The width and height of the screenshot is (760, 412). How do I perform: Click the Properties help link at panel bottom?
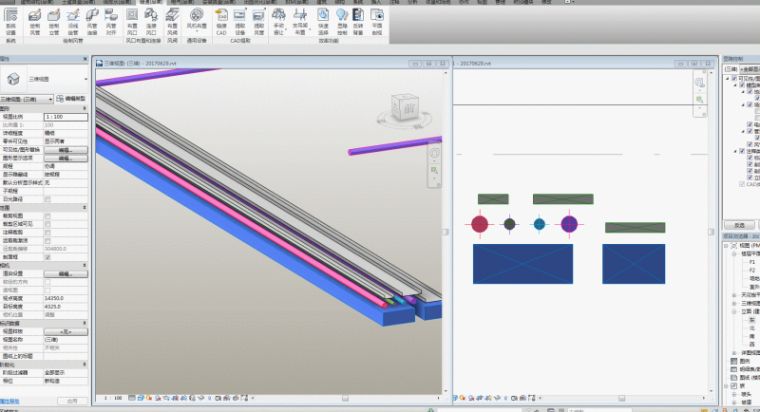[10, 401]
